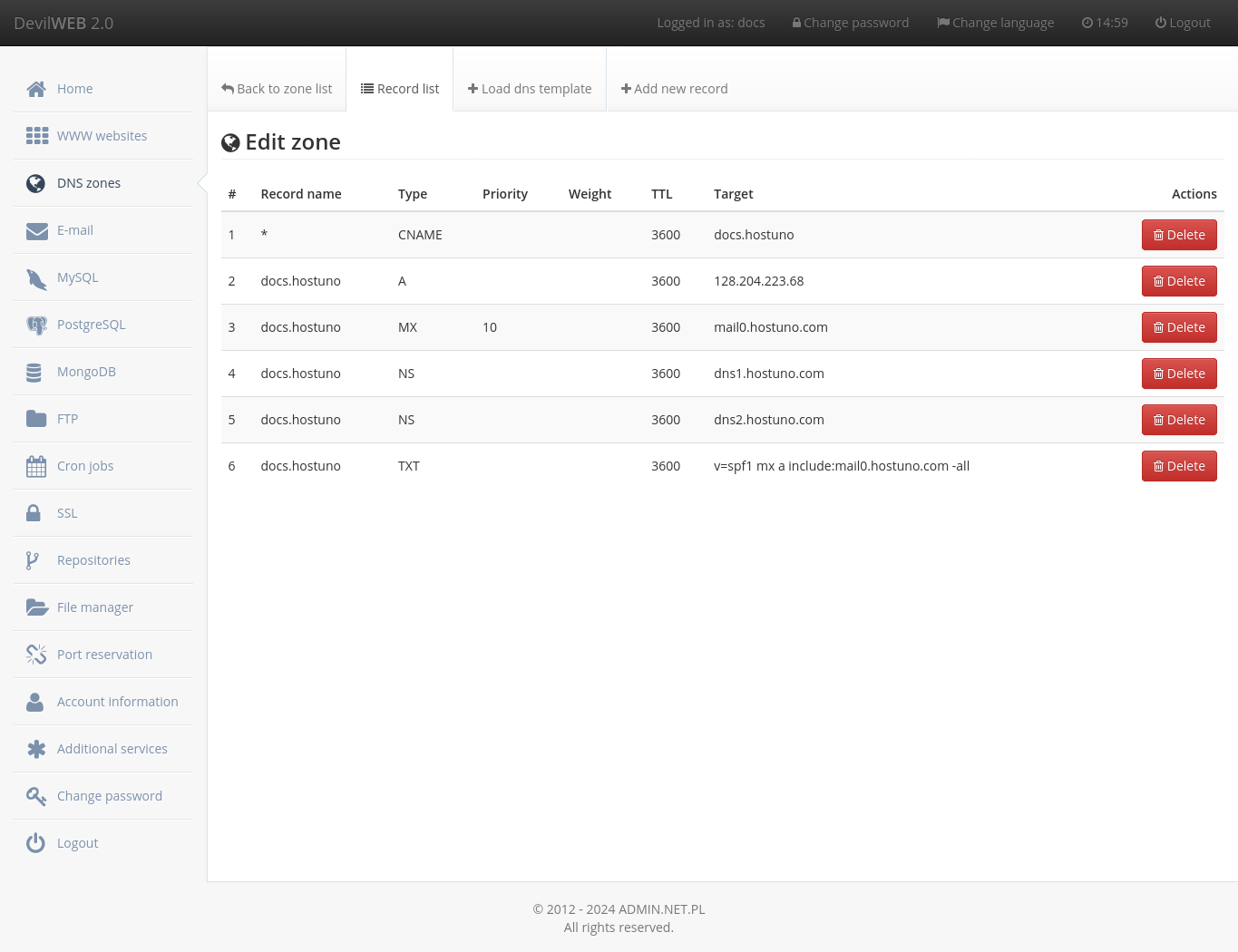Select the PostgreSQL elephant icon in sidebar
1238x952 pixels.
point(36,324)
